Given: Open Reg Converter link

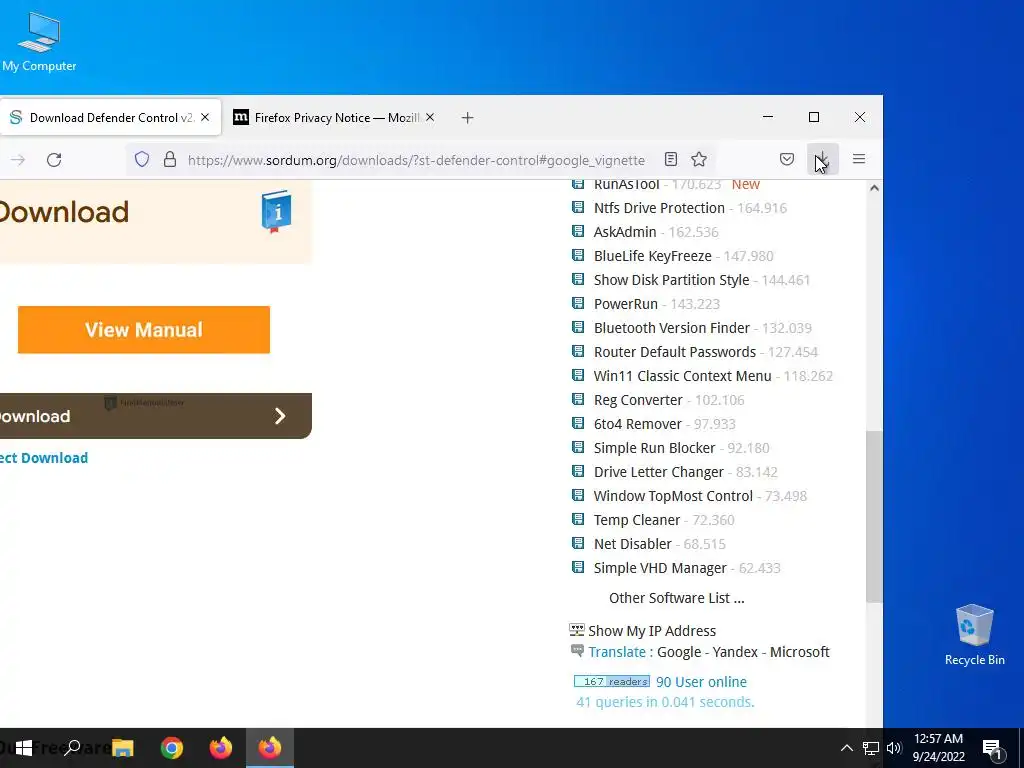Looking at the screenshot, I should (x=638, y=400).
